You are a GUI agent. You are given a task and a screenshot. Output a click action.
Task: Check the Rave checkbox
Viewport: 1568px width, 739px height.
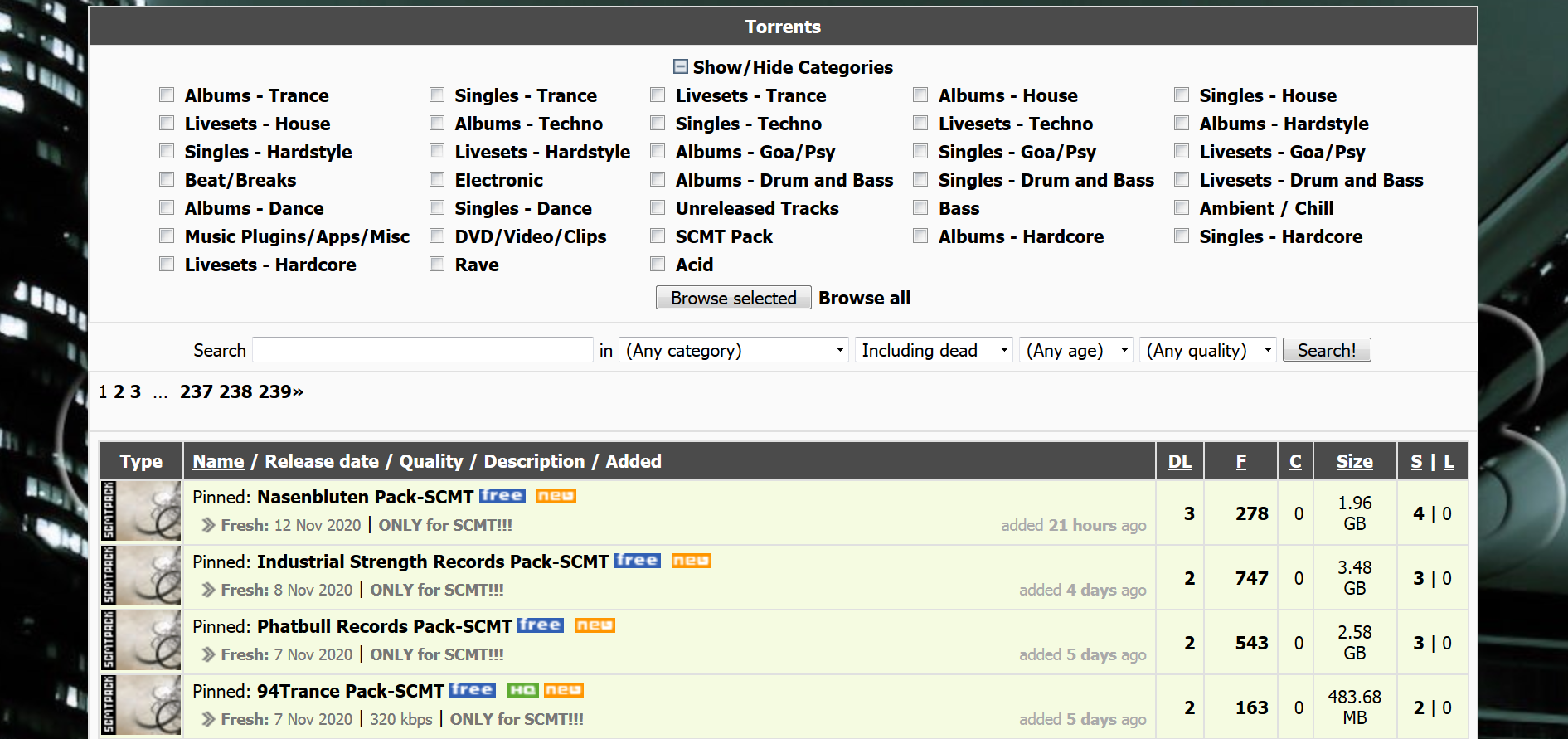pos(437,264)
